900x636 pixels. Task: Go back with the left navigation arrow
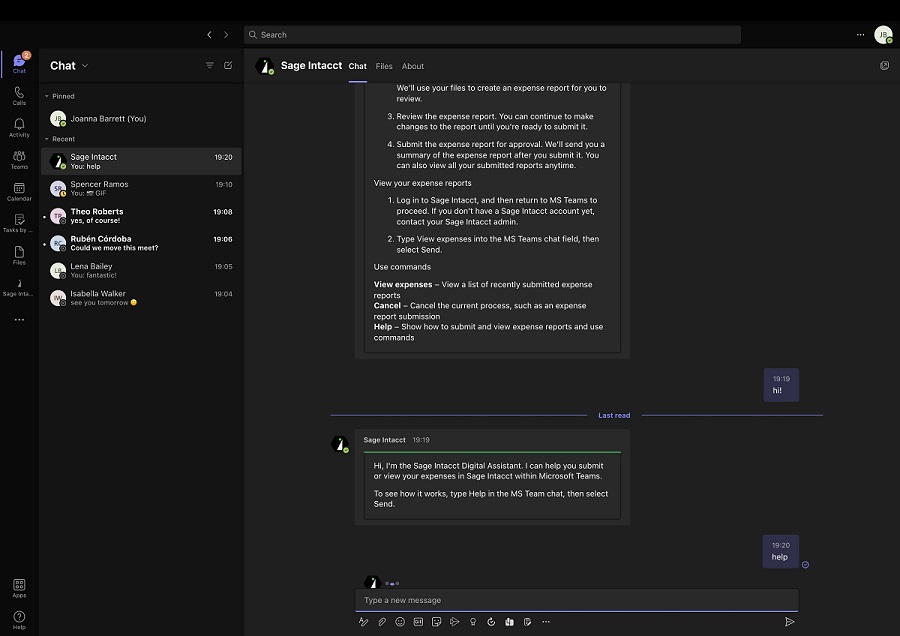pos(210,35)
